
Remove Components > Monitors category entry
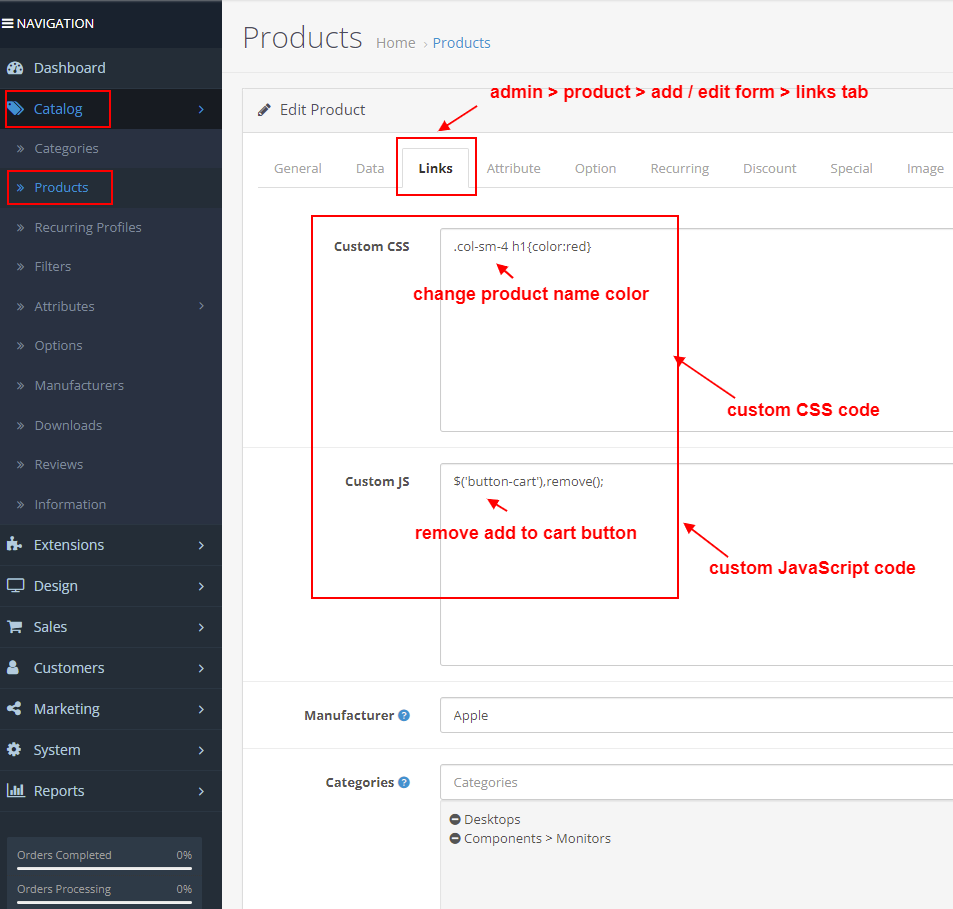455,839
